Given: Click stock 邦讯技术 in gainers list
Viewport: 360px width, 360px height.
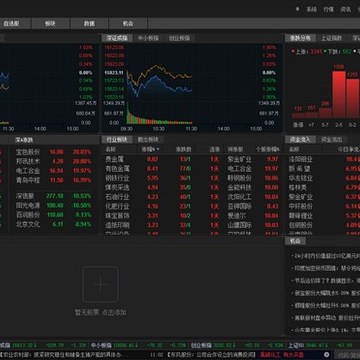Looking at the screenshot, I should 28,161.
